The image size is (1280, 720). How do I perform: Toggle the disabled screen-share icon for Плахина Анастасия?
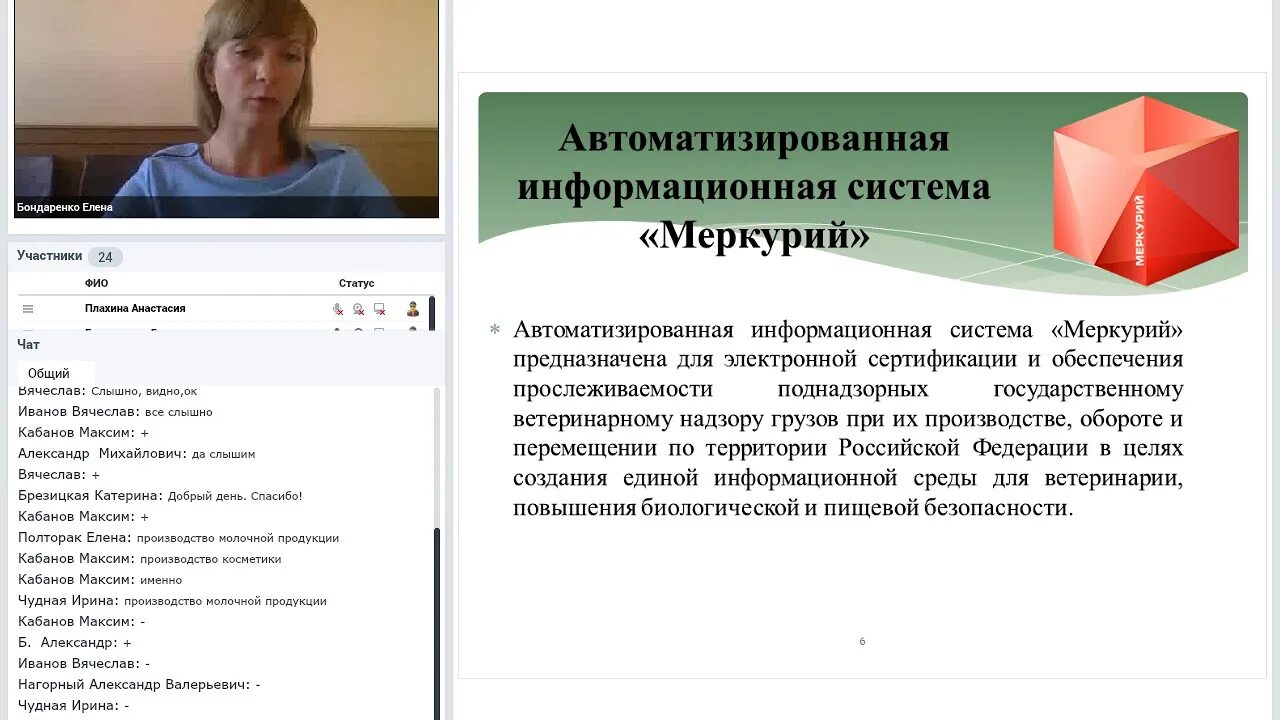tap(379, 309)
